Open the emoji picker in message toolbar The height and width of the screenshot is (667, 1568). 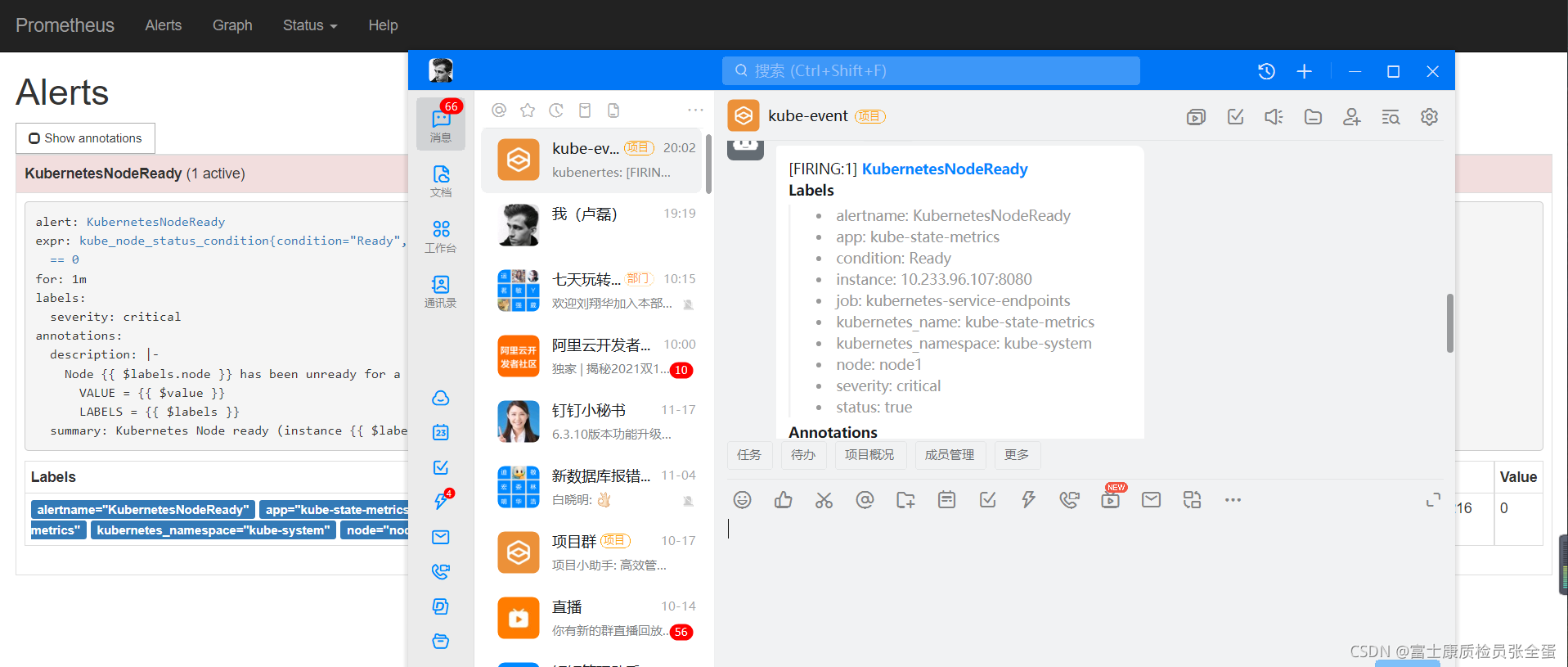click(x=742, y=500)
